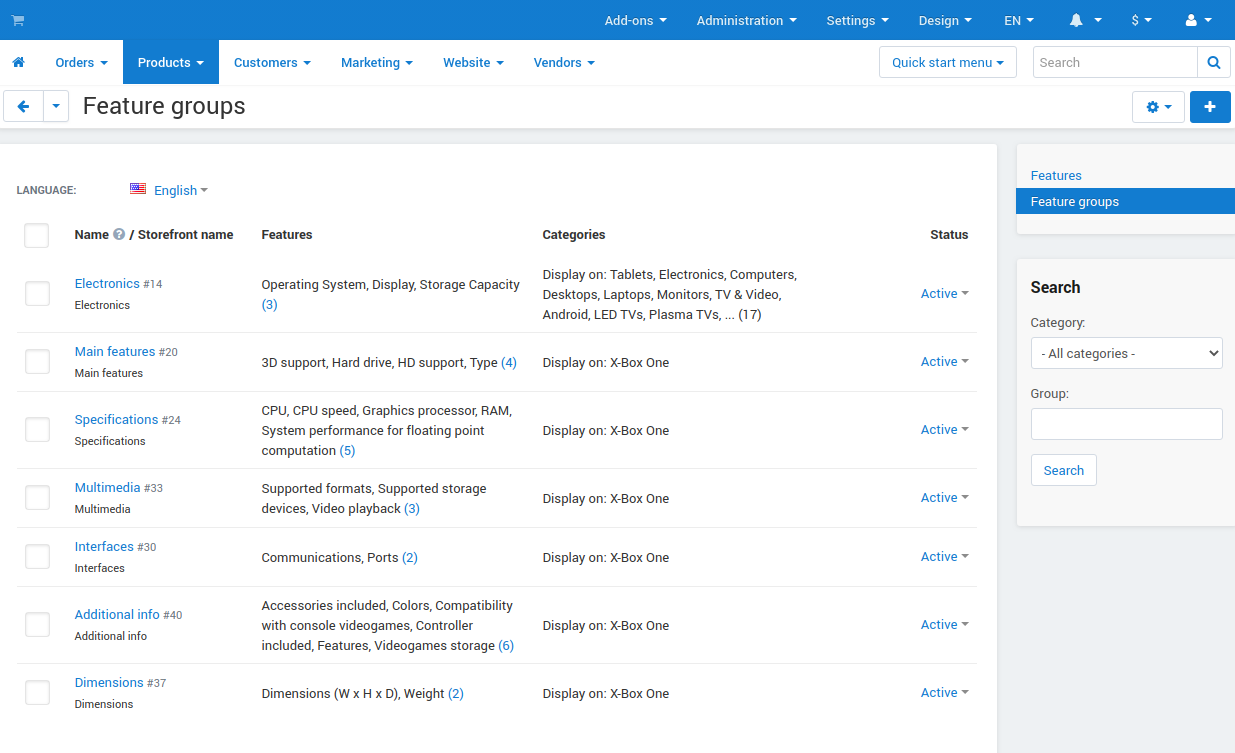
Task: Open the Additional info group link
Action: pos(117,614)
